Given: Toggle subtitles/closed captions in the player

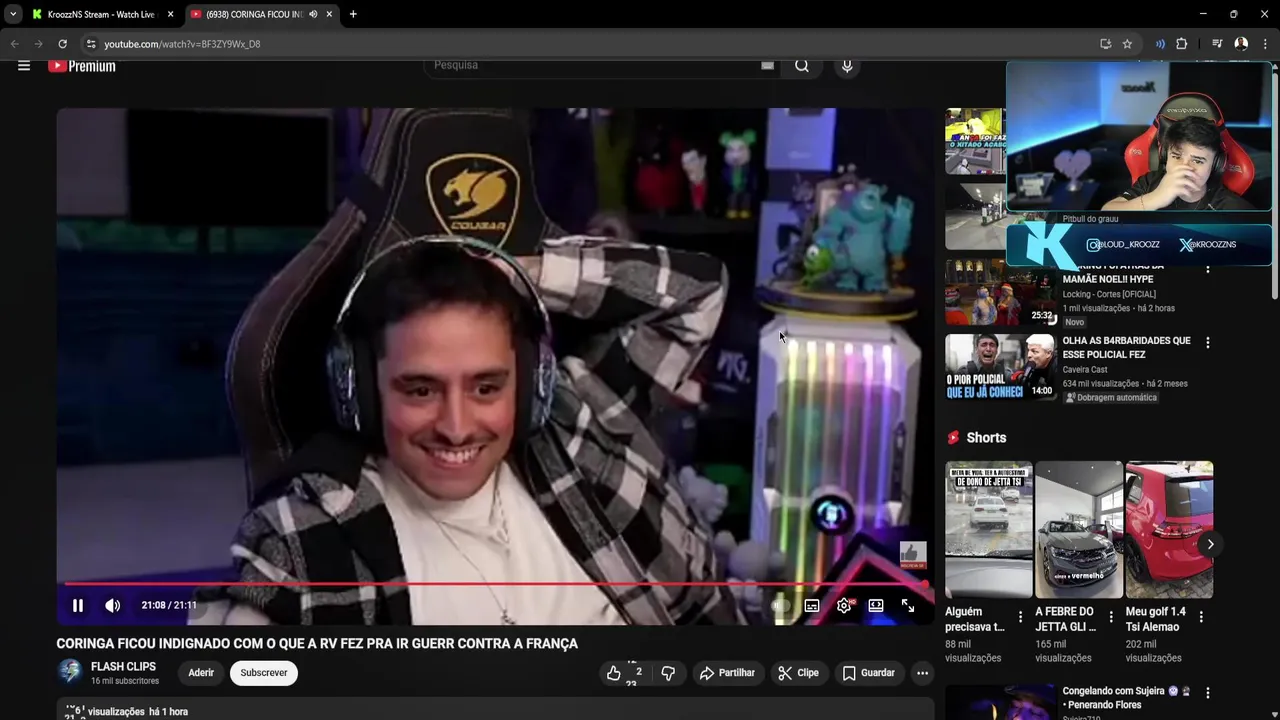Looking at the screenshot, I should 812,605.
